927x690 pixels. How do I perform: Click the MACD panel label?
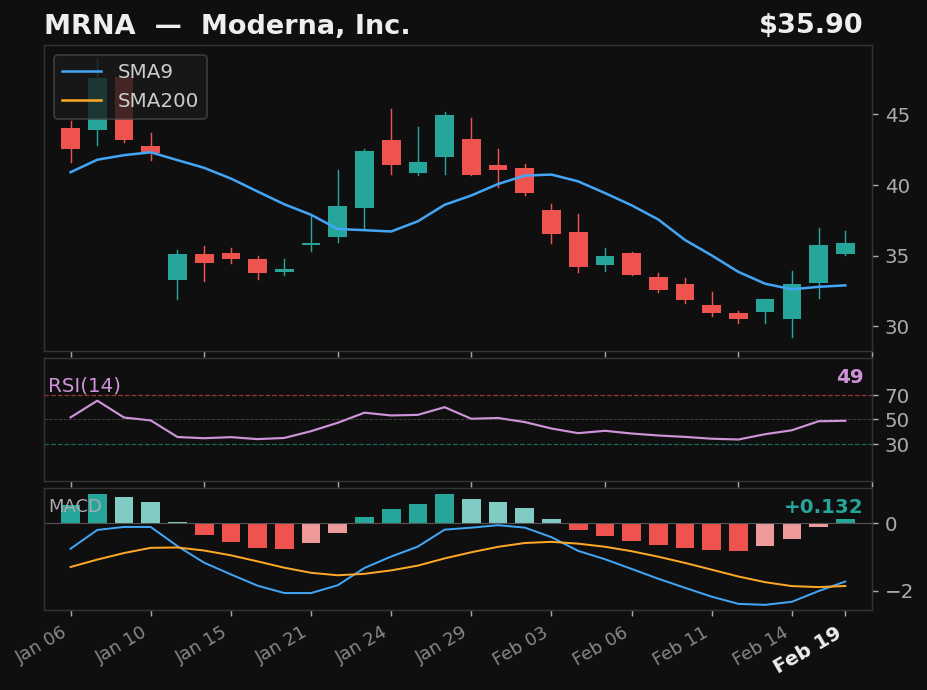[75, 506]
